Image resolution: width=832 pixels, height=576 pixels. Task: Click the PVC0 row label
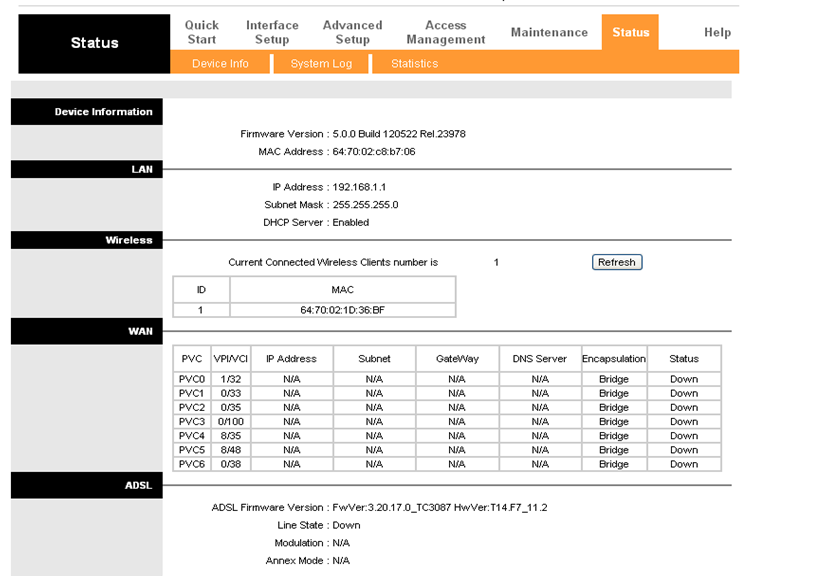[x=192, y=379]
